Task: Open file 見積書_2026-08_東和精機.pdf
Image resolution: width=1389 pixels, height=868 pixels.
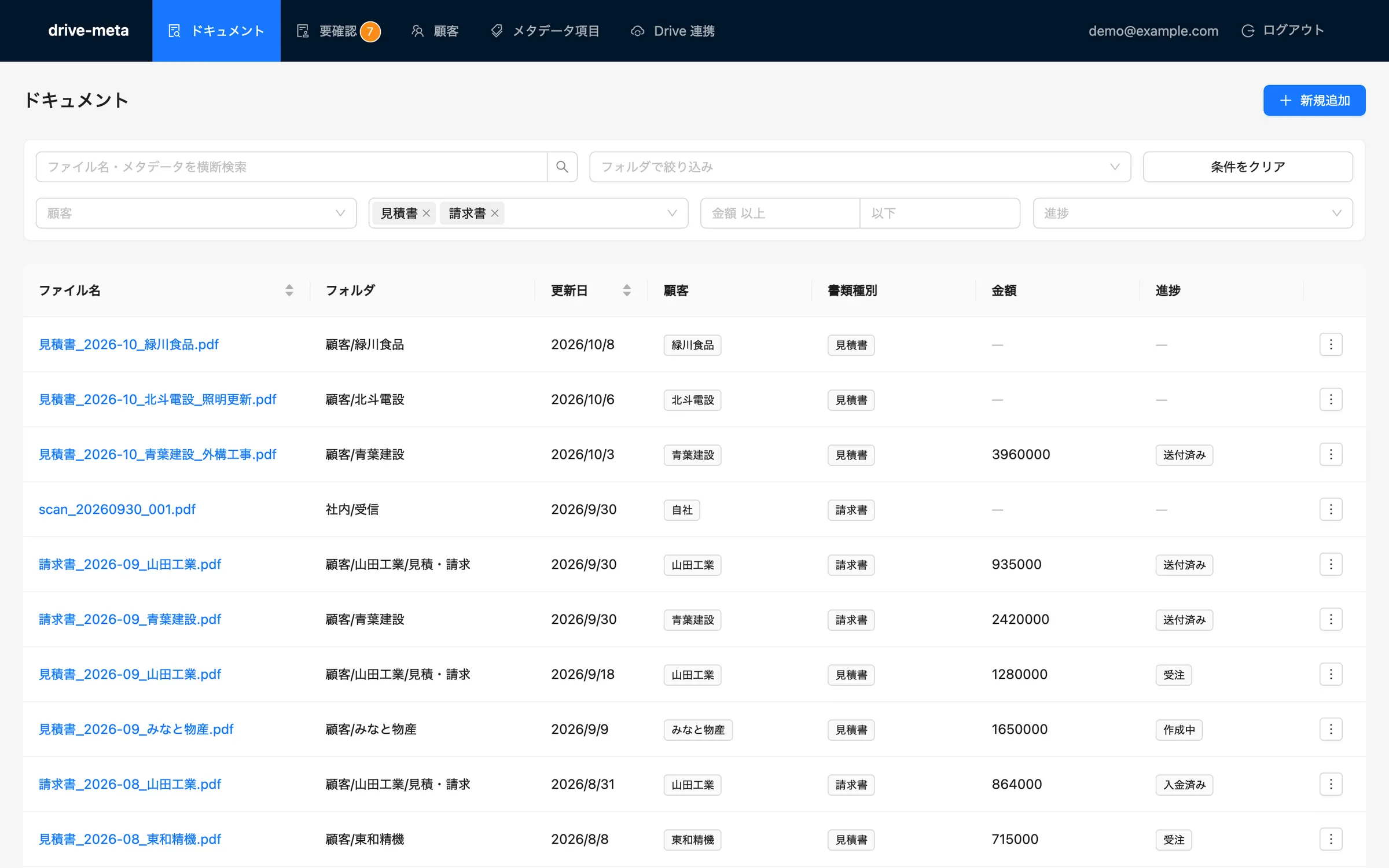Action: [130, 839]
